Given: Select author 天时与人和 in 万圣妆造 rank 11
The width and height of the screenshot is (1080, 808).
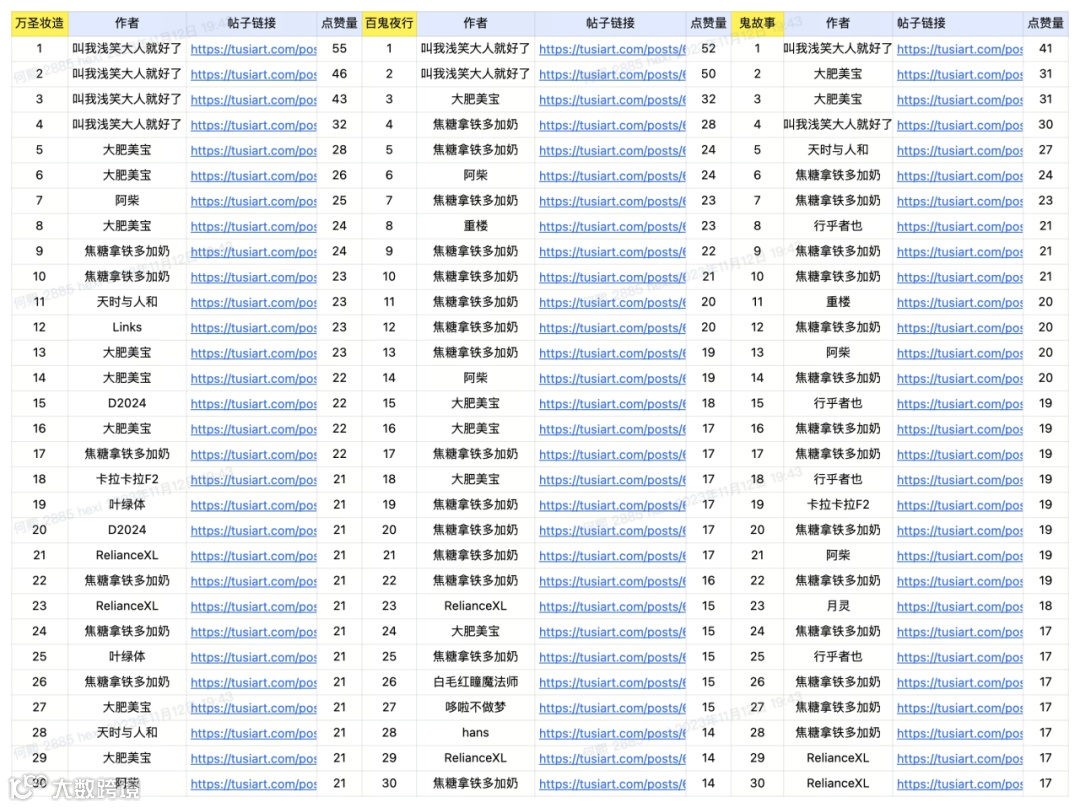Looking at the screenshot, I should (x=127, y=302).
